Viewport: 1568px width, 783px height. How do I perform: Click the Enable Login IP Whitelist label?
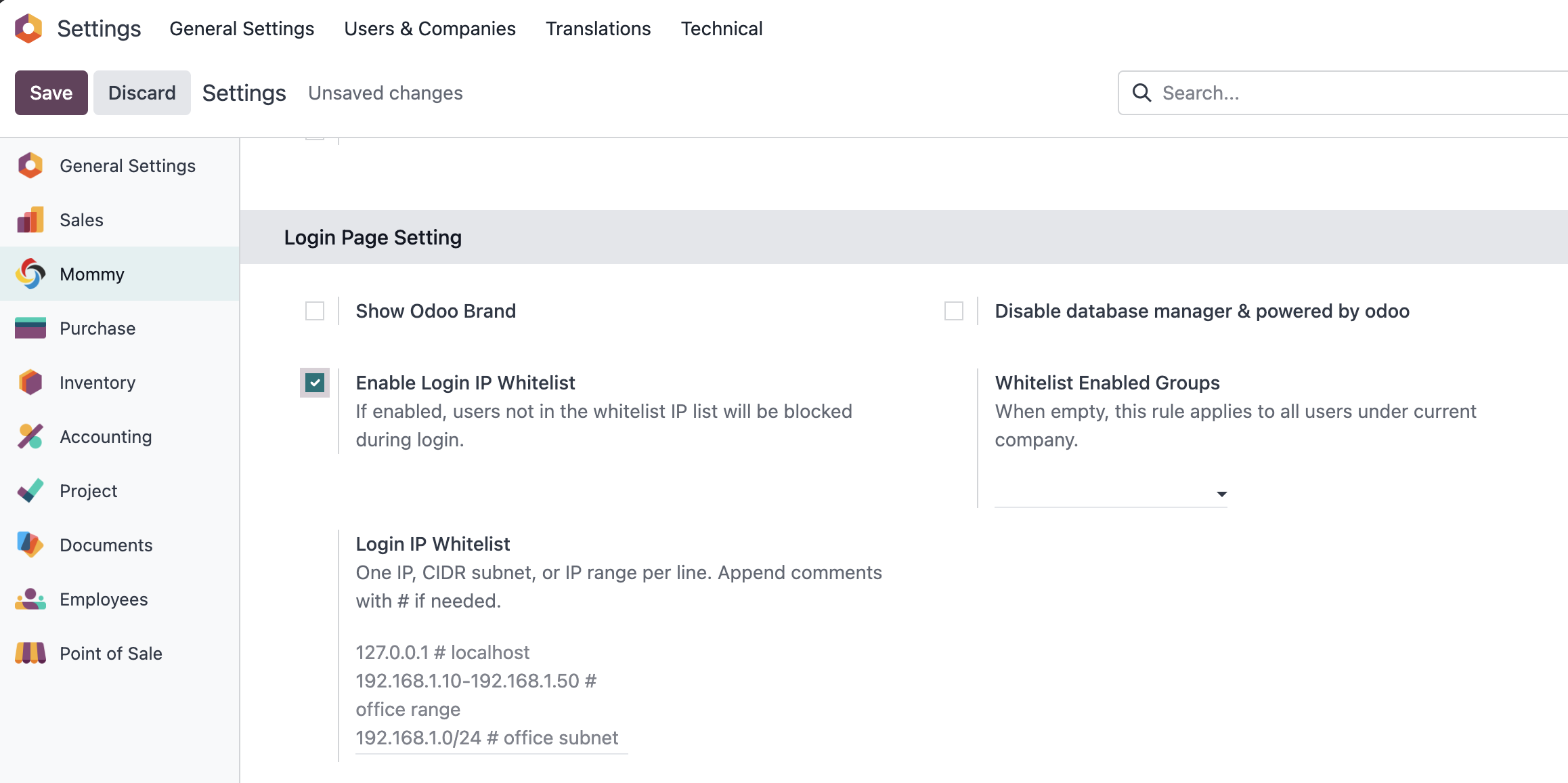point(465,383)
